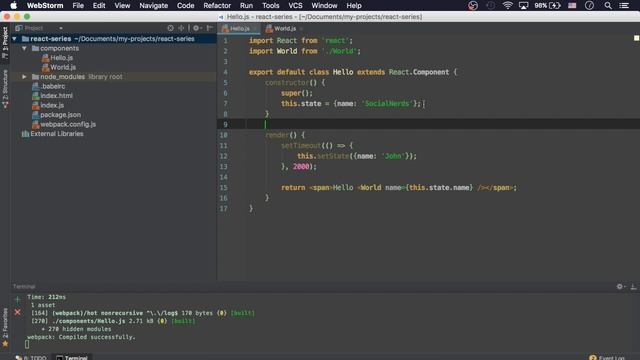Switch to the World.js editor tab

[284, 29]
